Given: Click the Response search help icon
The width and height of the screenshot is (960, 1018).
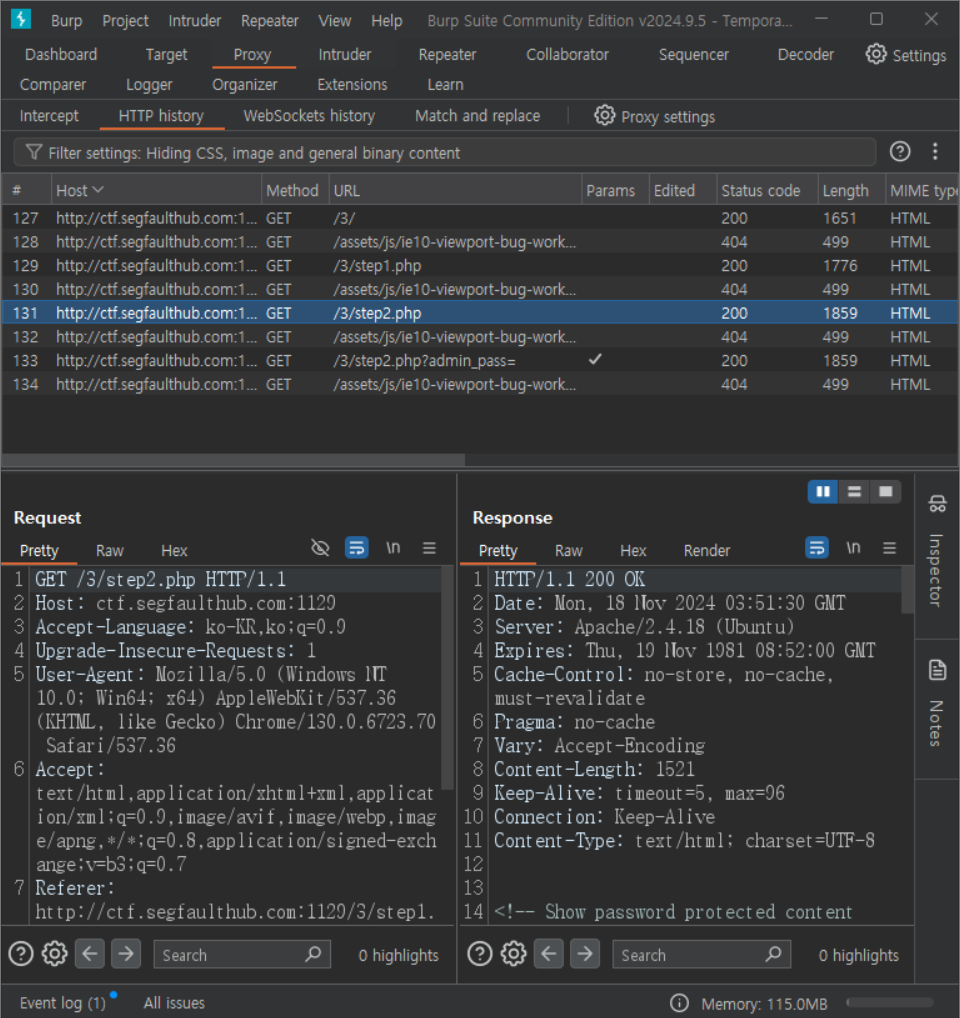Looking at the screenshot, I should tap(480, 954).
